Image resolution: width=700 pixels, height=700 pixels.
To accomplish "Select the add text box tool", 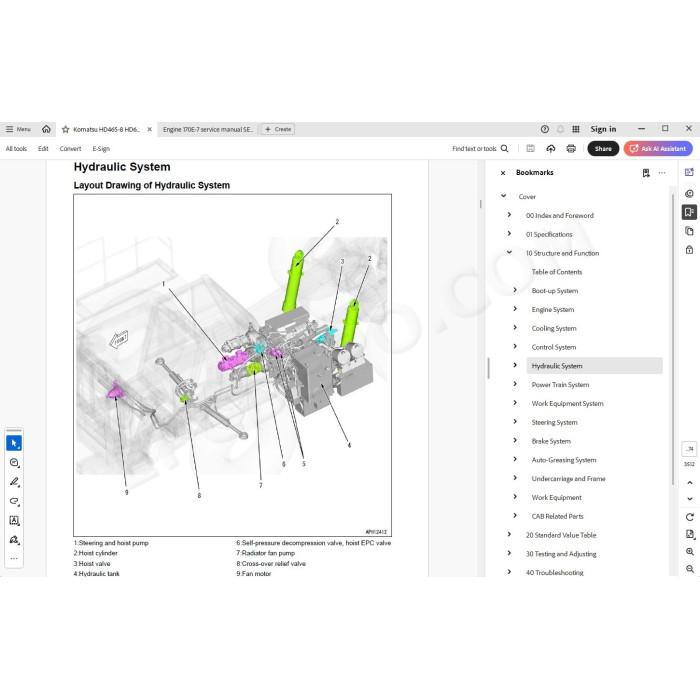I will [x=14, y=520].
